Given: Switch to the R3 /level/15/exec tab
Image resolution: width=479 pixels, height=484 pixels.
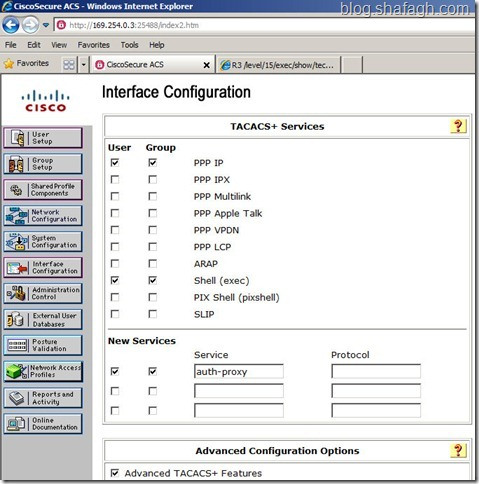Looking at the screenshot, I should (279, 65).
